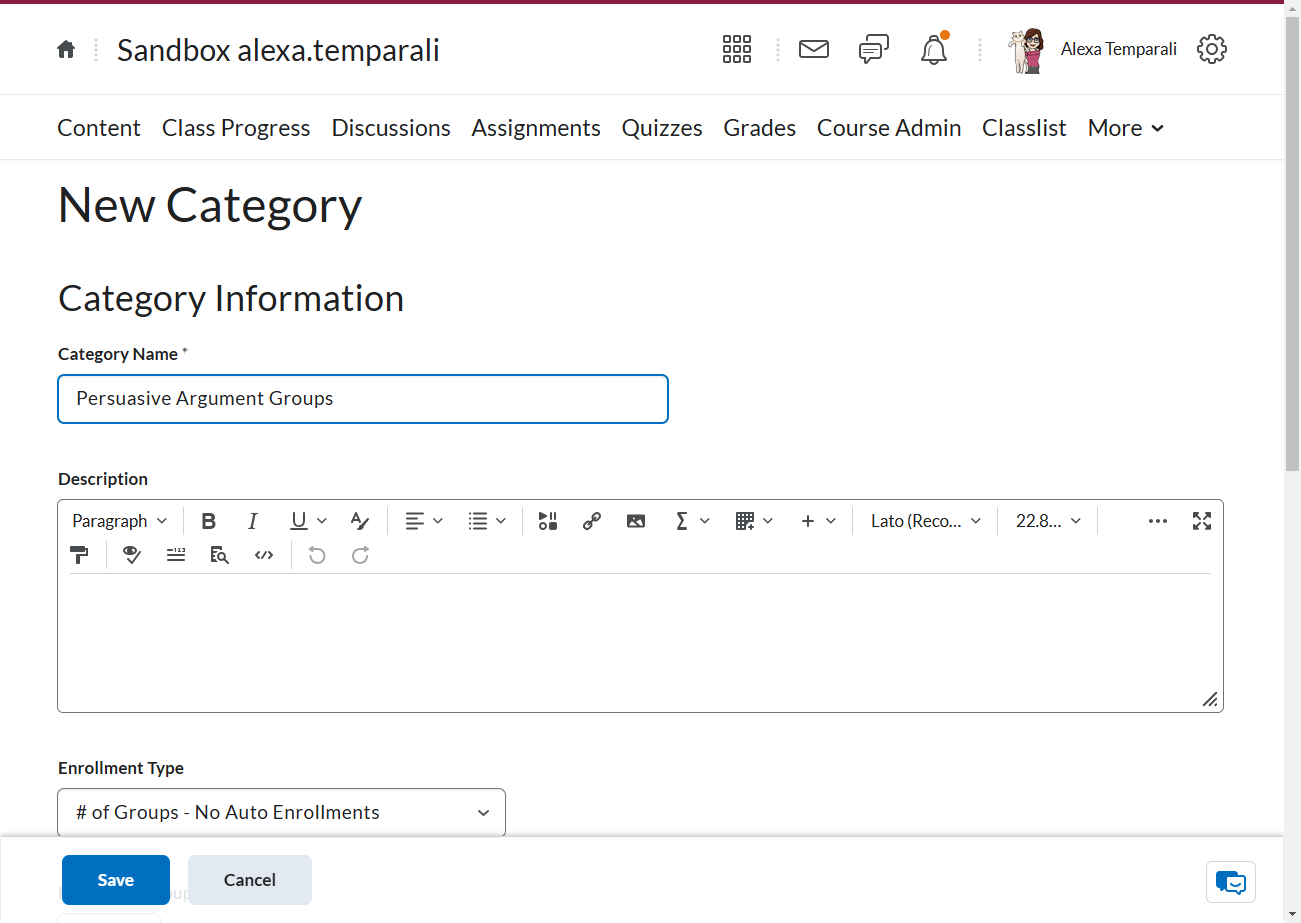1301x923 pixels.
Task: Go to the course home icon
Action: pyautogui.click(x=66, y=49)
